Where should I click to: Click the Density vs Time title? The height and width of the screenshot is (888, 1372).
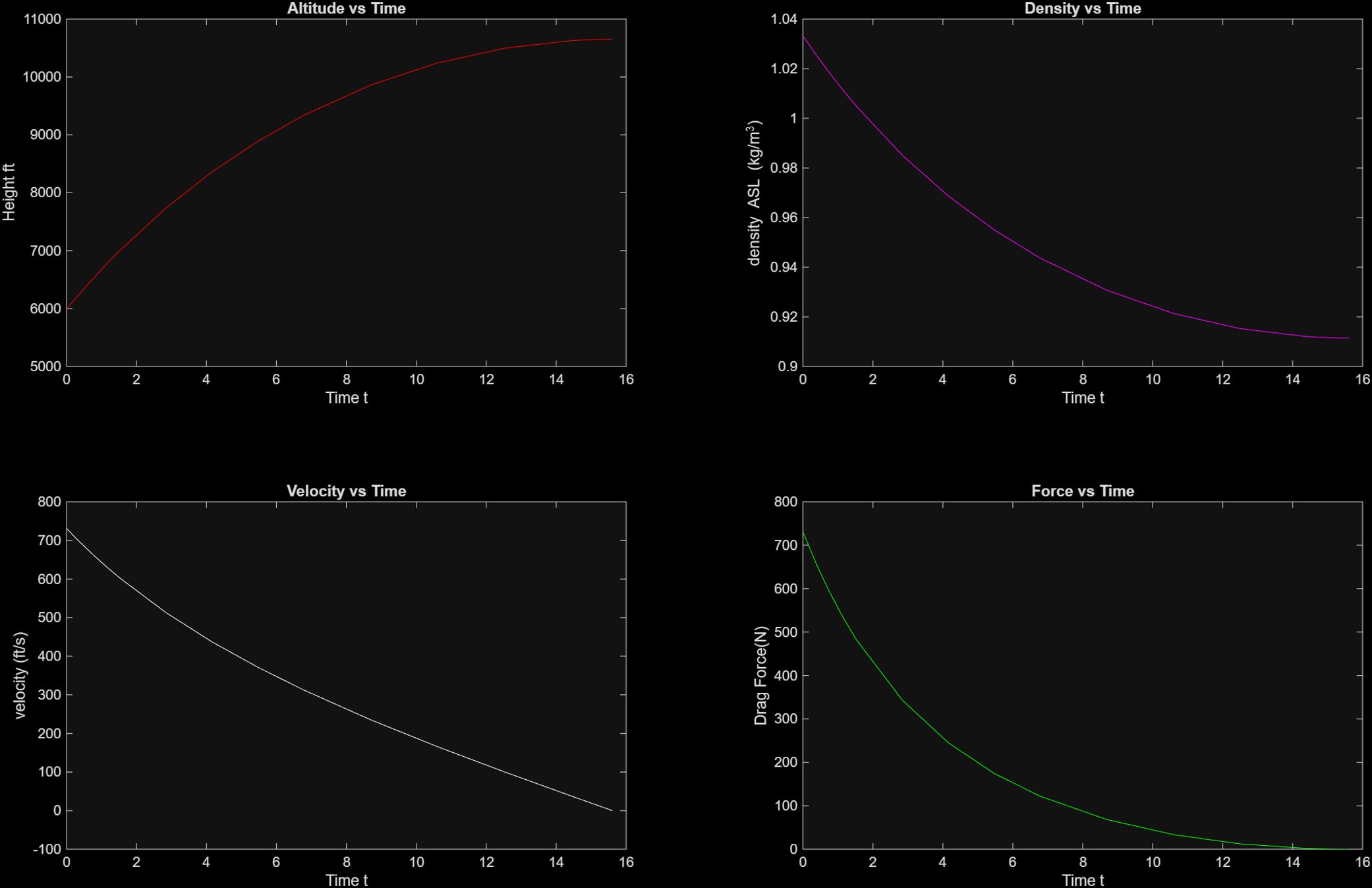point(1083,9)
